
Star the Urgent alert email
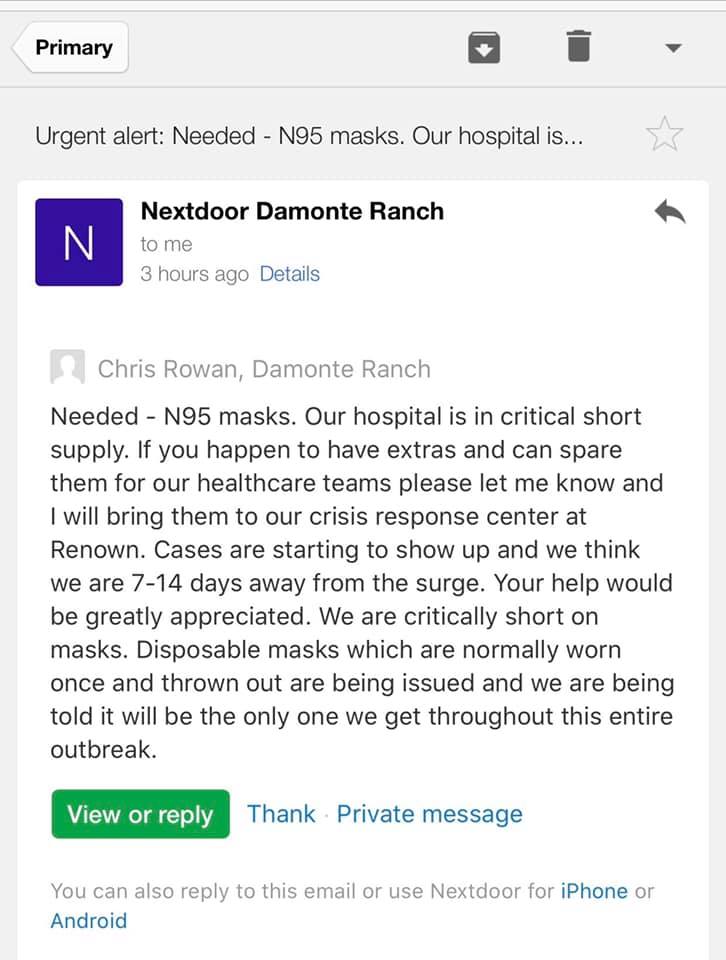click(664, 134)
